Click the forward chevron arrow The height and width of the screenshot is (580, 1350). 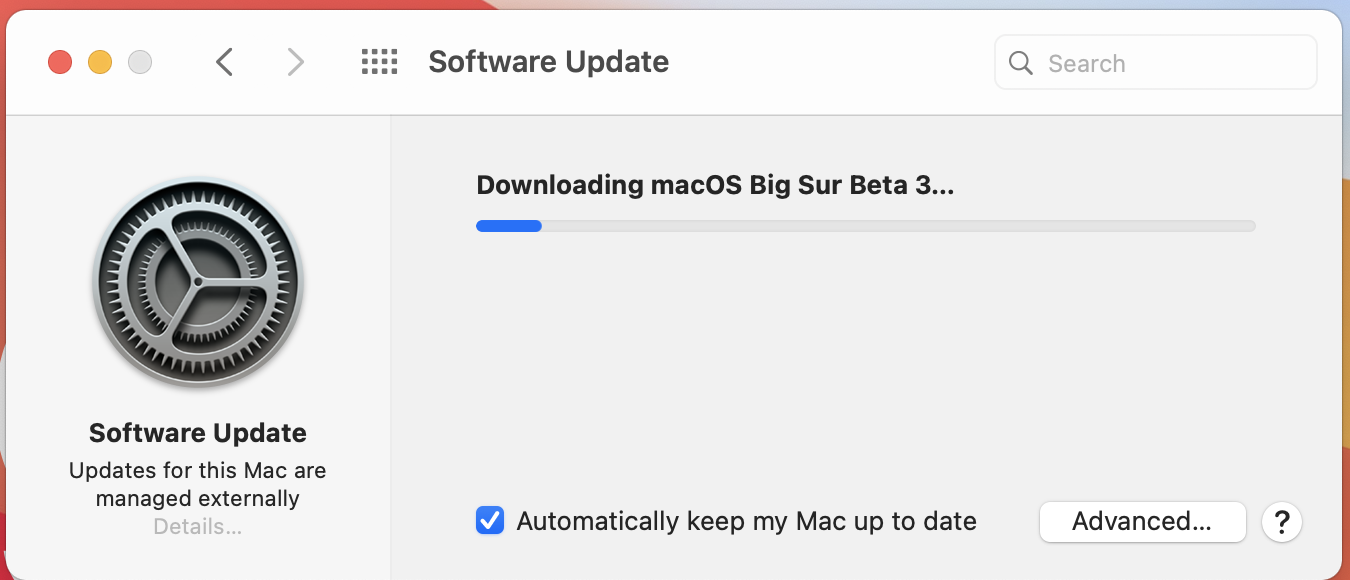[295, 62]
